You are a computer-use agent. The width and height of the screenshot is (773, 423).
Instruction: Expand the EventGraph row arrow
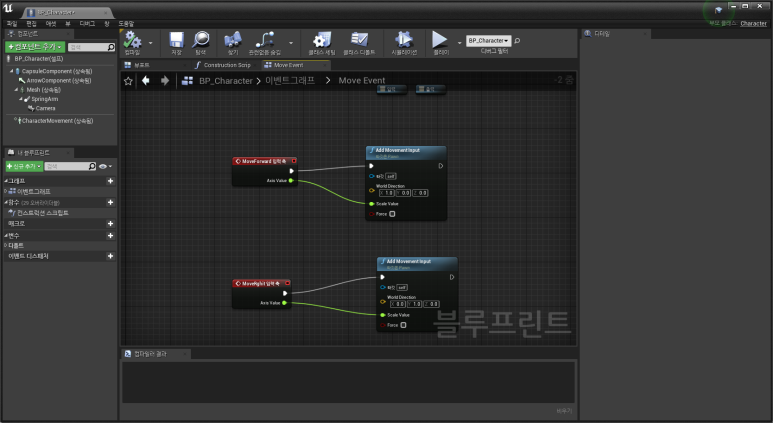click(6, 191)
